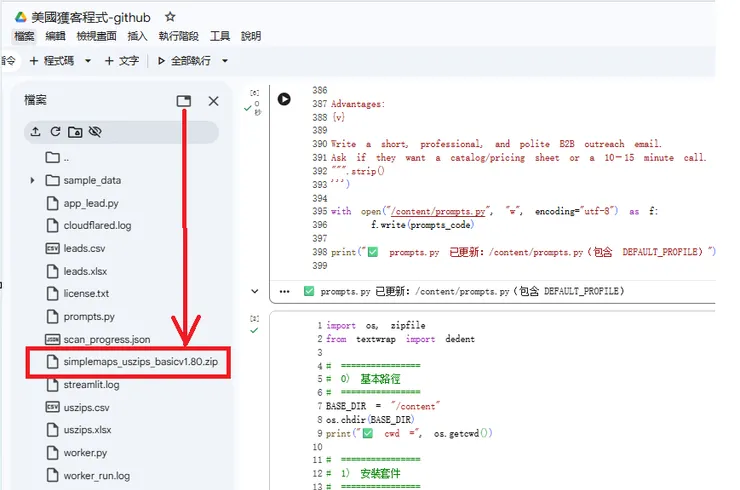The image size is (740, 490).
Task: Open the 工具 menu
Action: (x=220, y=36)
